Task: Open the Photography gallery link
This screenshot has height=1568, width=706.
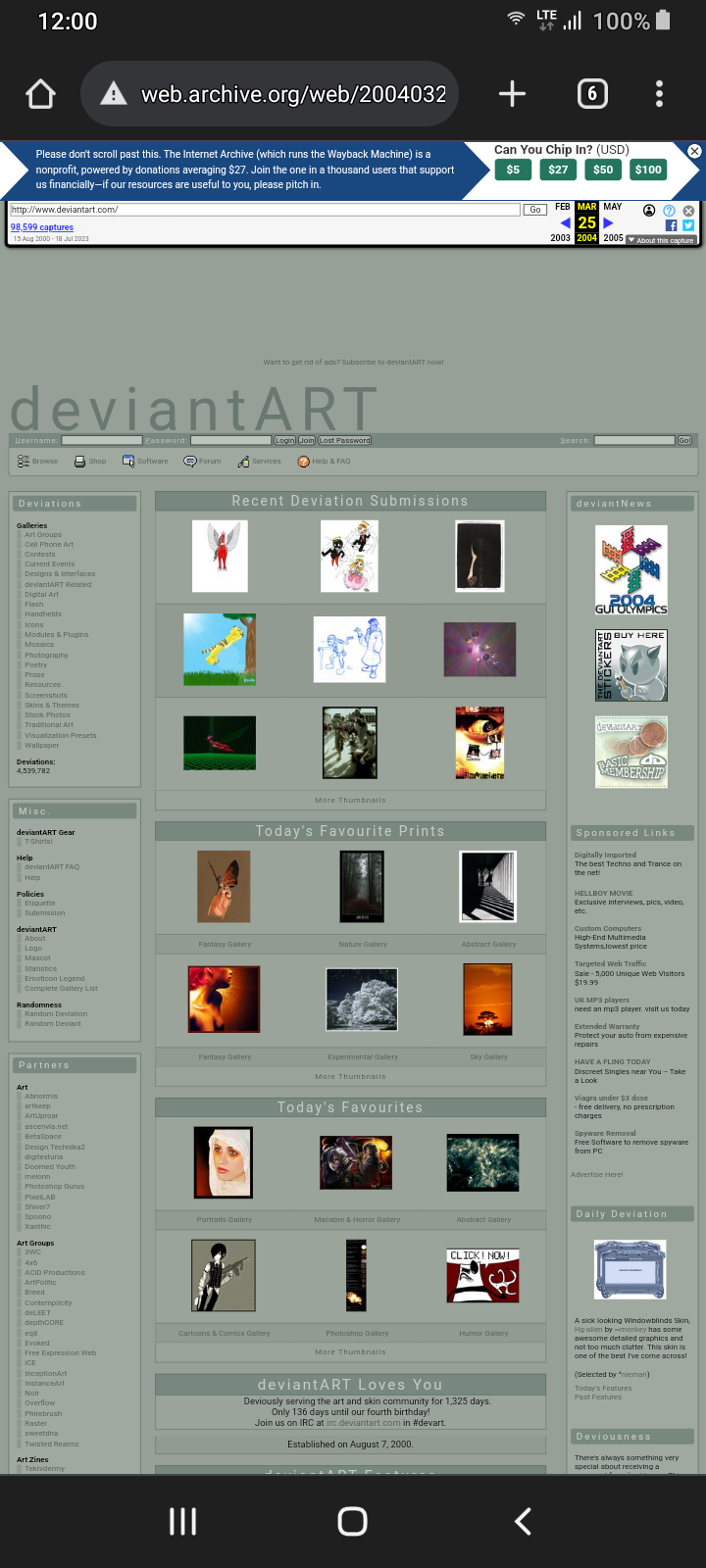Action: [46, 655]
